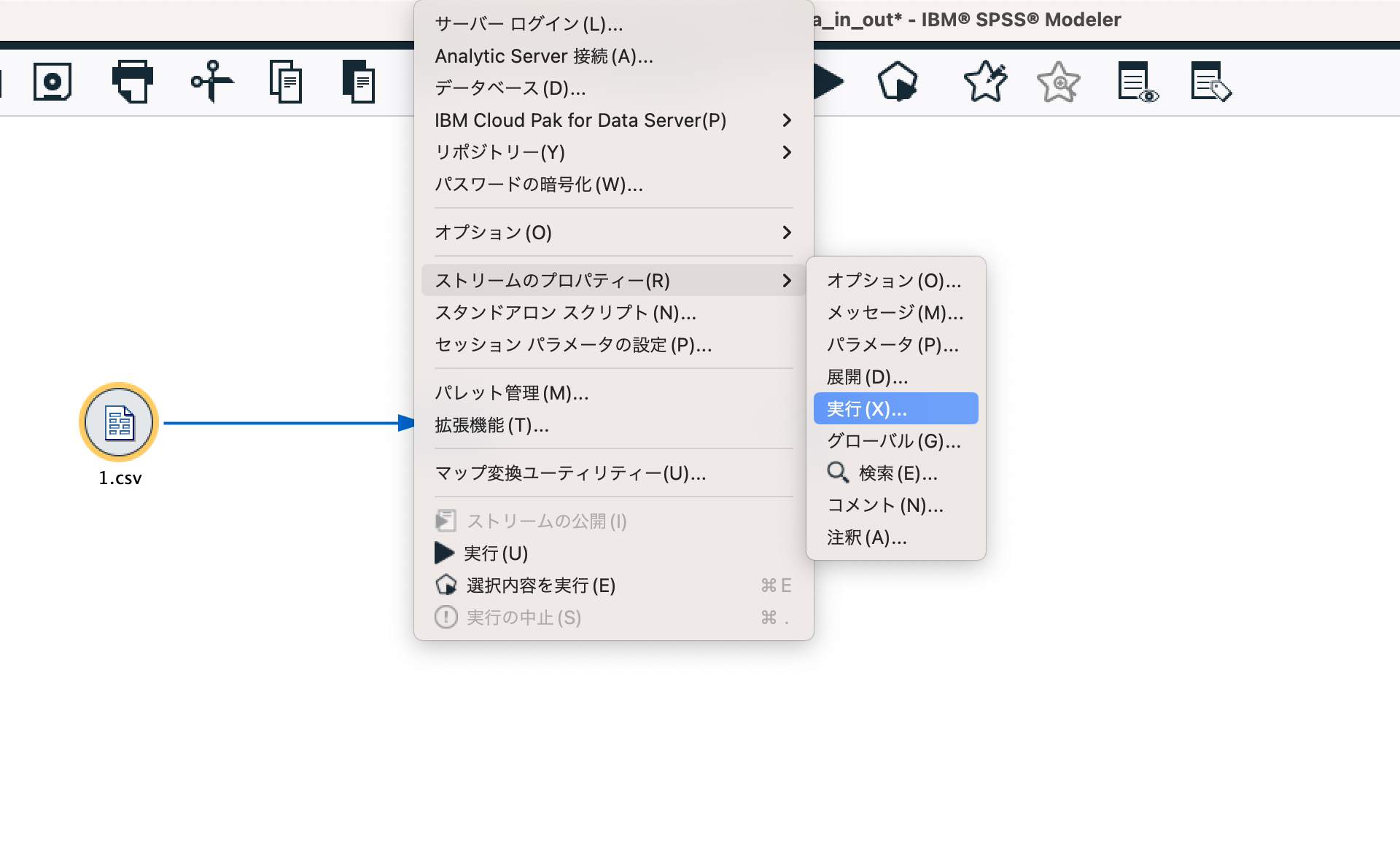Screen dimensions: 1400x856
Task: Select the 1.csv source node on canvas
Action: click(119, 422)
